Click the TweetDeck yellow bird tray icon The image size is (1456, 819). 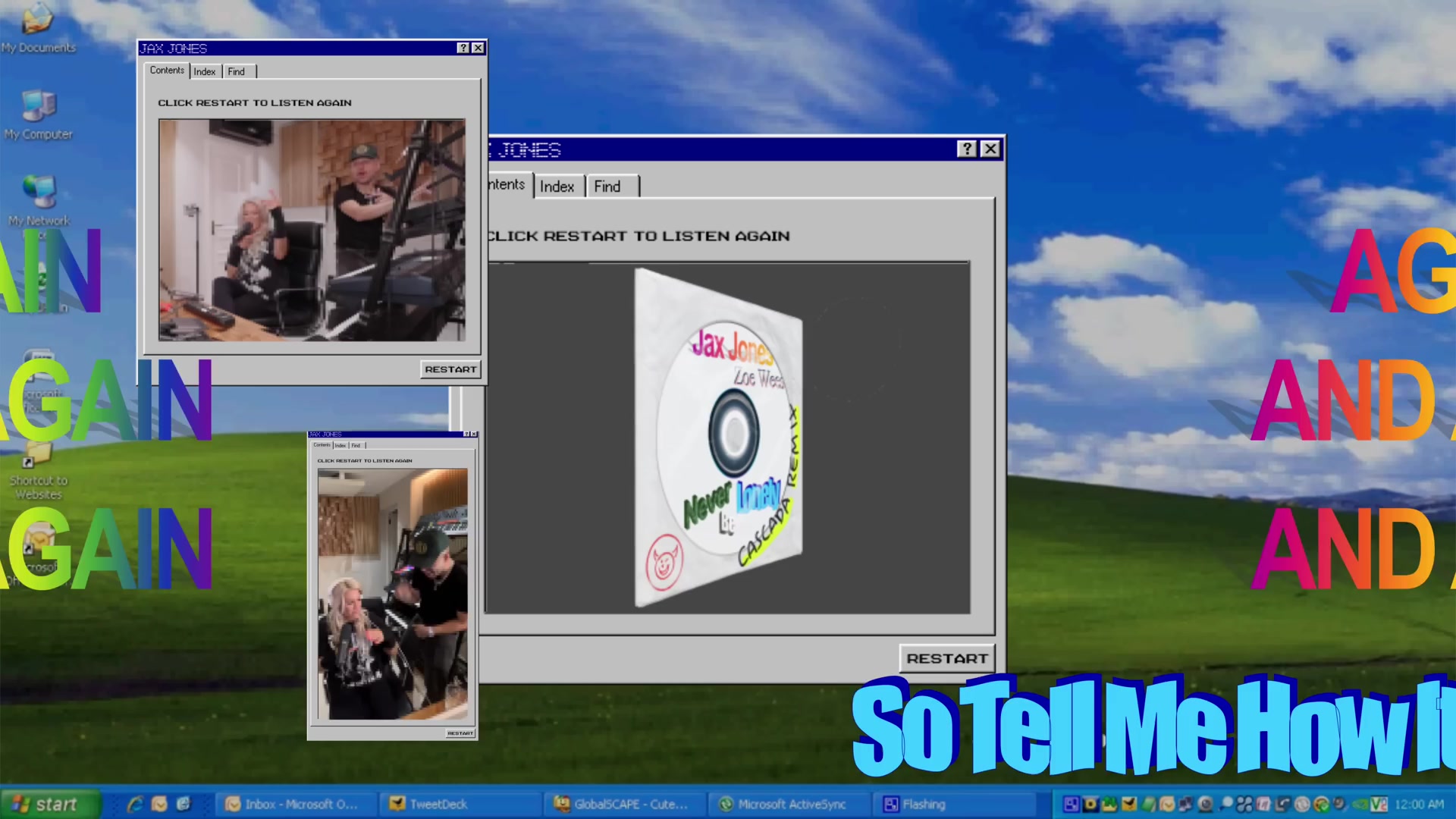click(x=1129, y=804)
